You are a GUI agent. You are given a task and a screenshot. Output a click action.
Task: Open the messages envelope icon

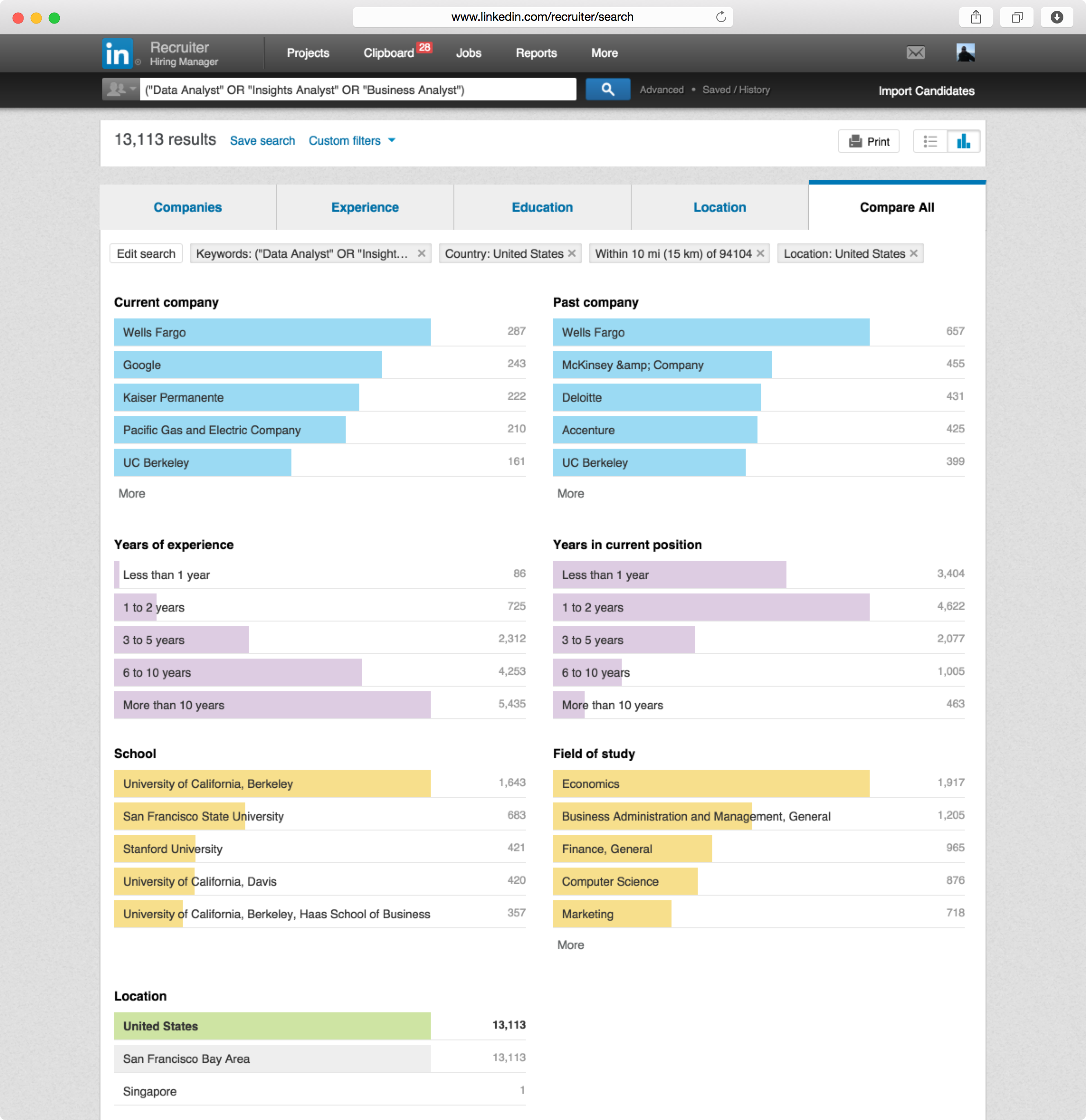pyautogui.click(x=915, y=52)
